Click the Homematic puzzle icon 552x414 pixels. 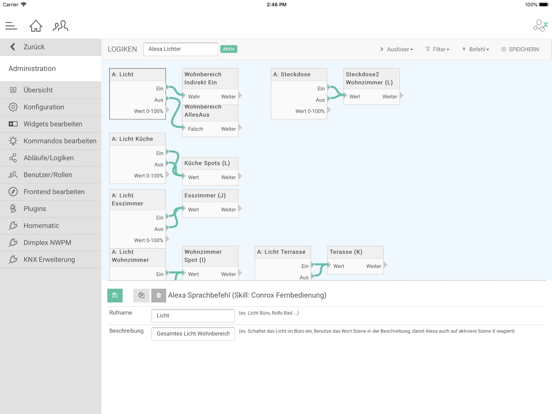tap(13, 225)
